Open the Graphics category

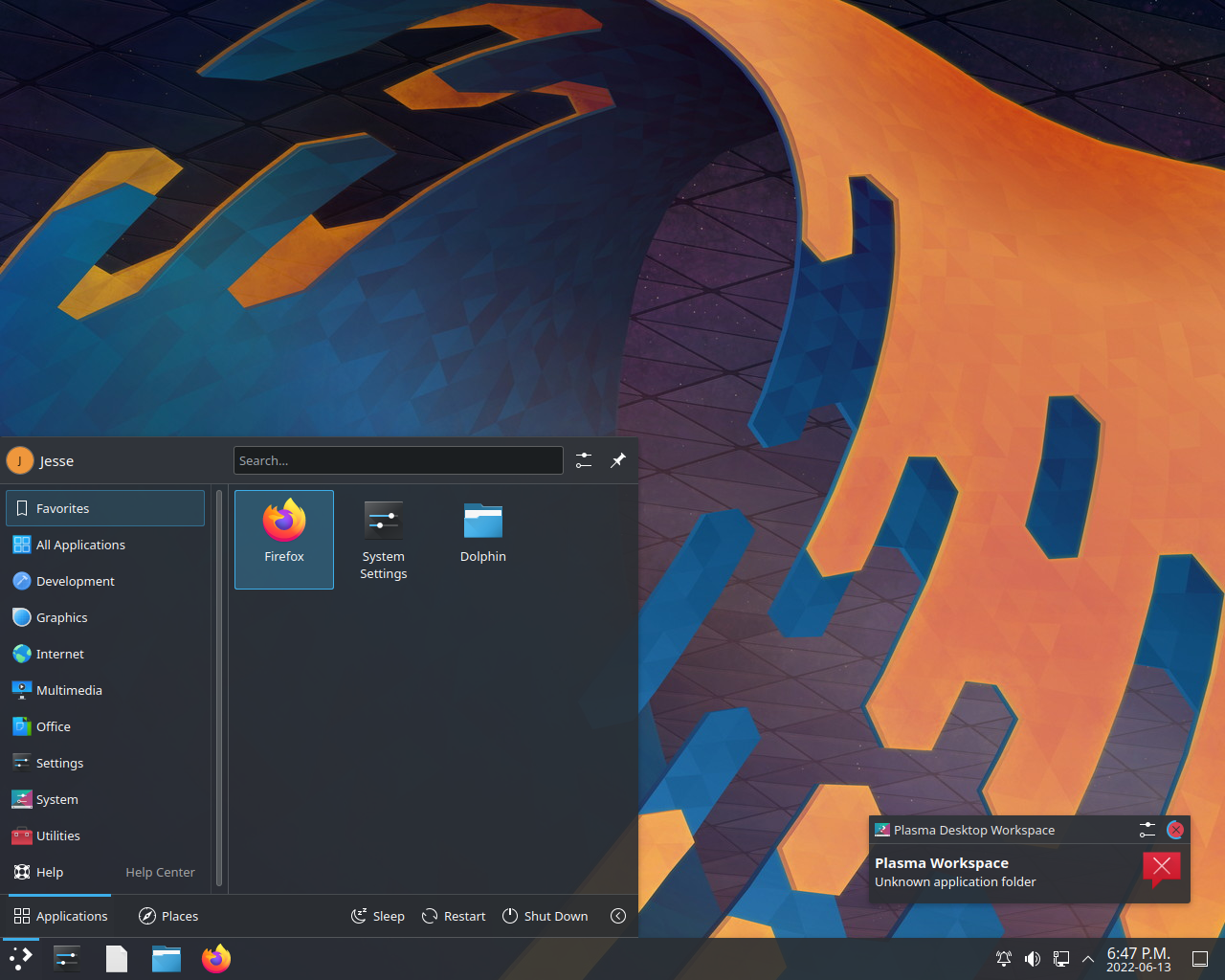coord(105,617)
